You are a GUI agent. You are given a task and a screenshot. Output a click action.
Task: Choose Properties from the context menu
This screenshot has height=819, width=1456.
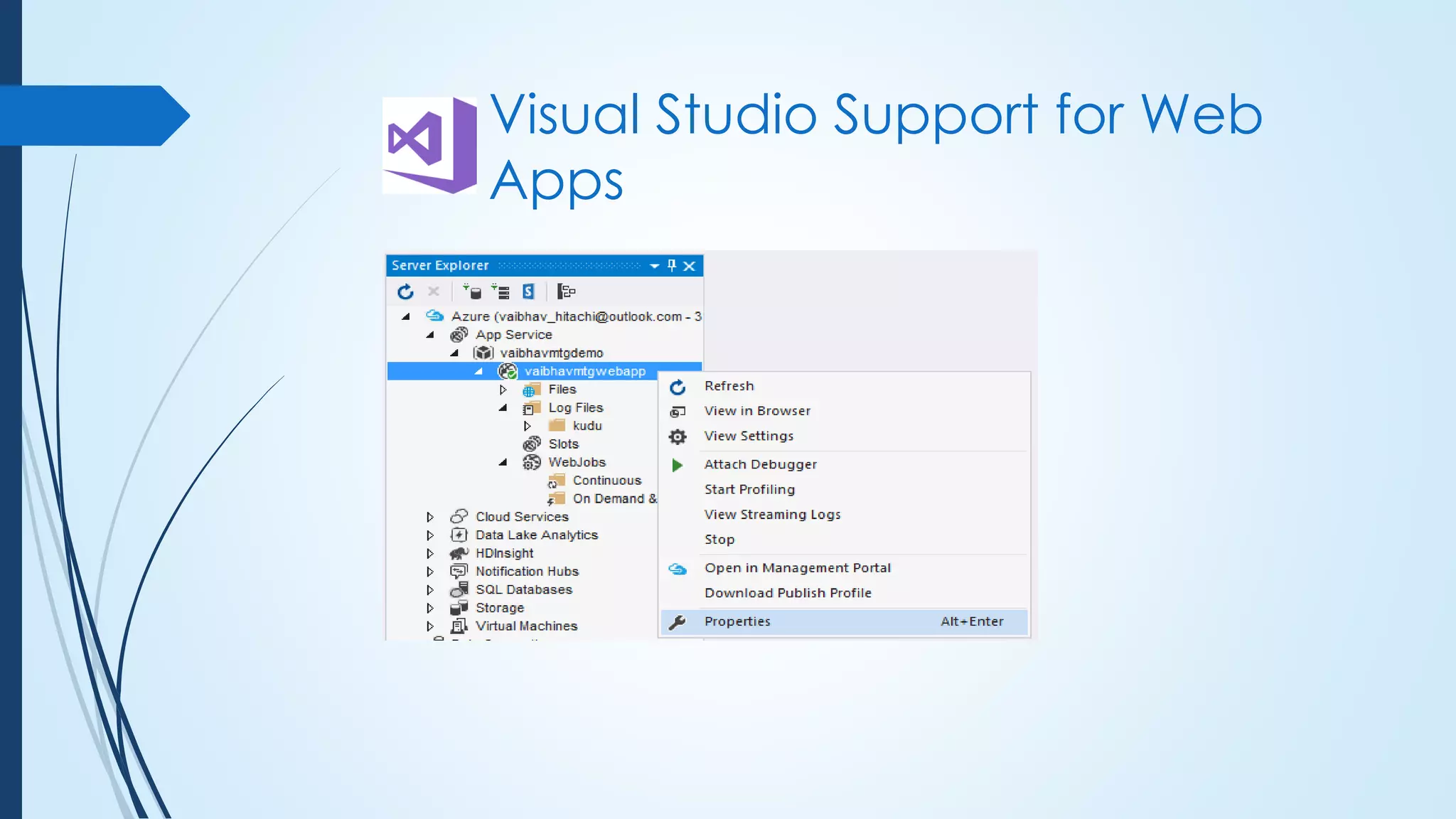pyautogui.click(x=844, y=621)
